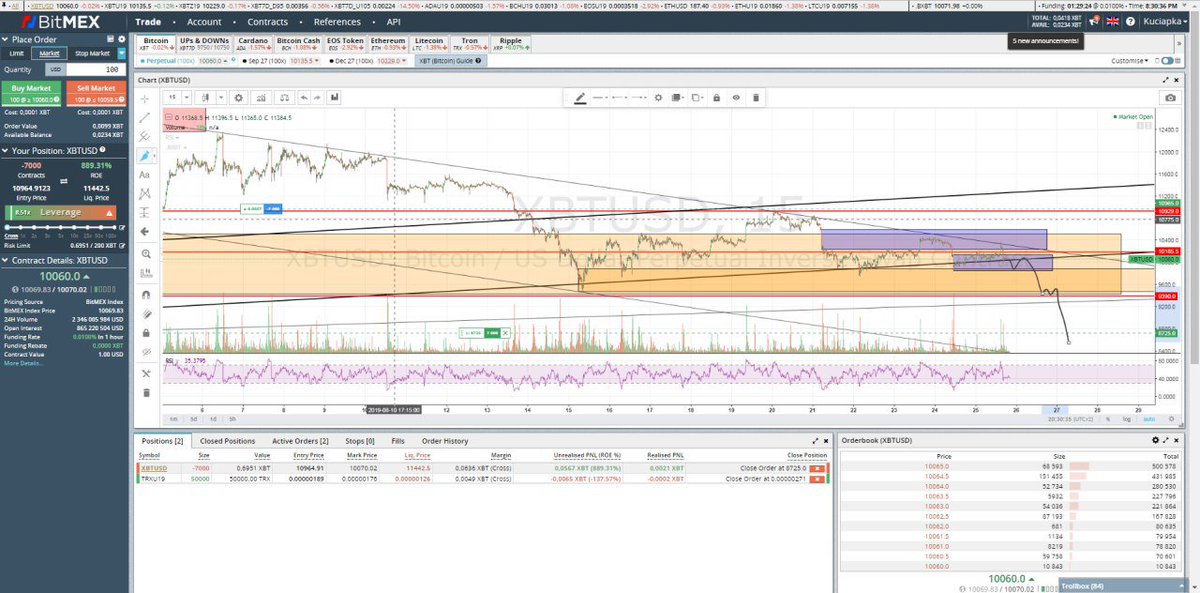Image resolution: width=1200 pixels, height=593 pixels.
Task: Take chart snapshot with camera icon
Action: point(1169,98)
